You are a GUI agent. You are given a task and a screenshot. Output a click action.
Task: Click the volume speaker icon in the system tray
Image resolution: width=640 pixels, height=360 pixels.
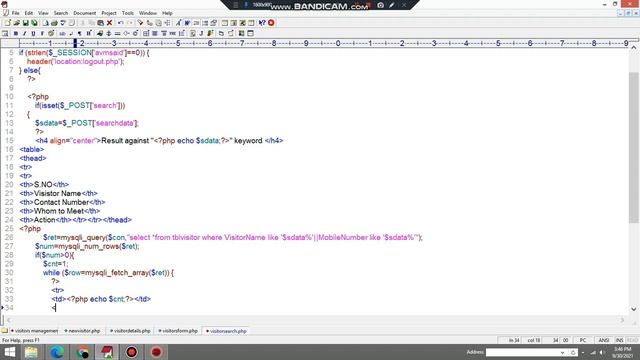pos(602,352)
